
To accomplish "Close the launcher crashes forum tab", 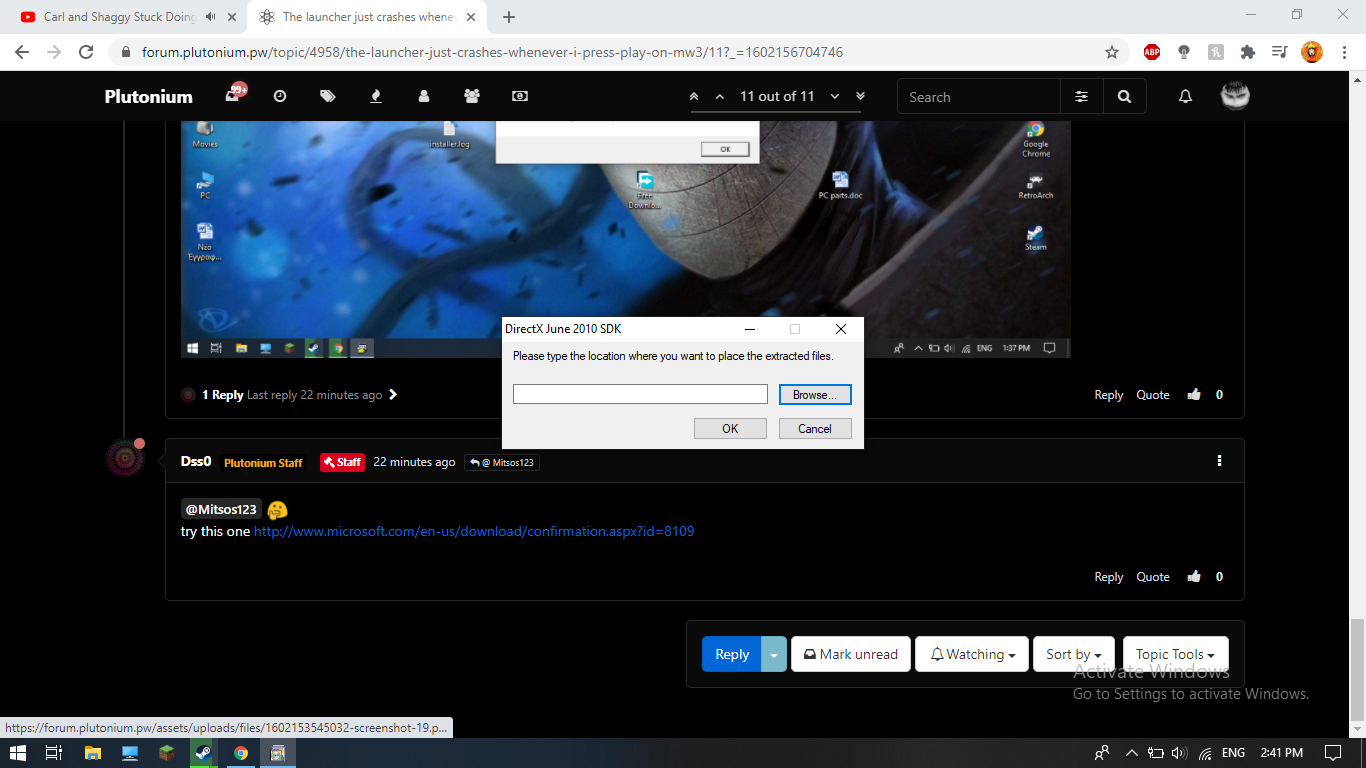I will 470,17.
